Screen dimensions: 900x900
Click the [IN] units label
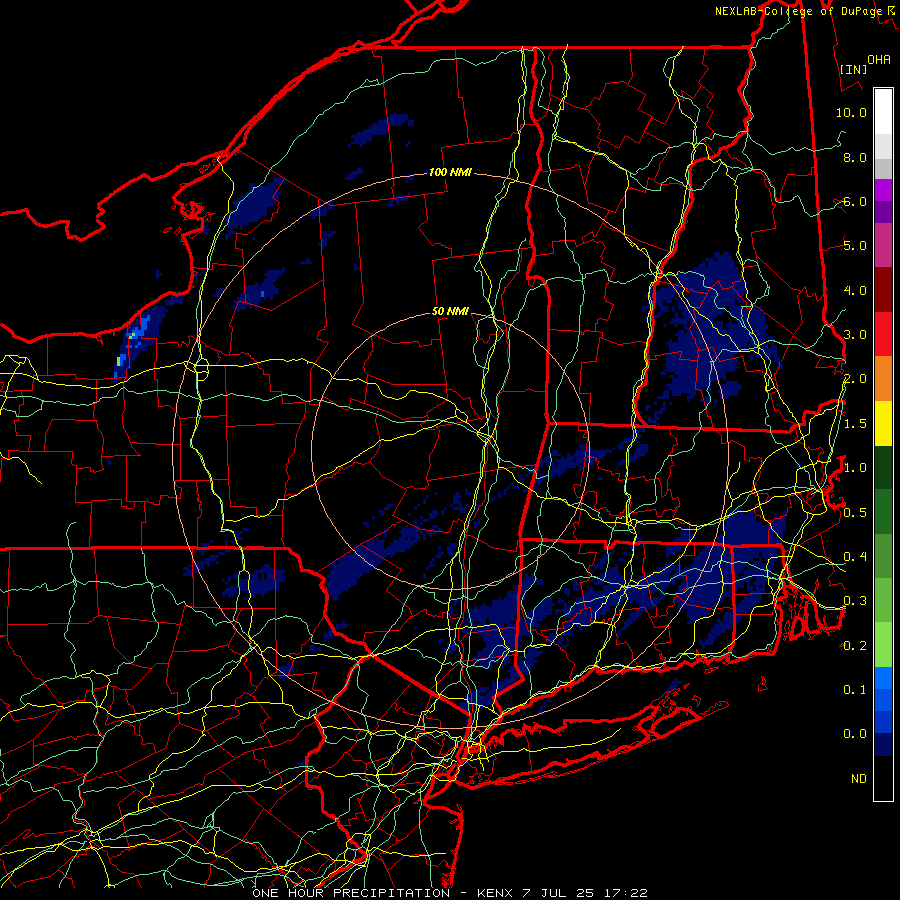[854, 69]
